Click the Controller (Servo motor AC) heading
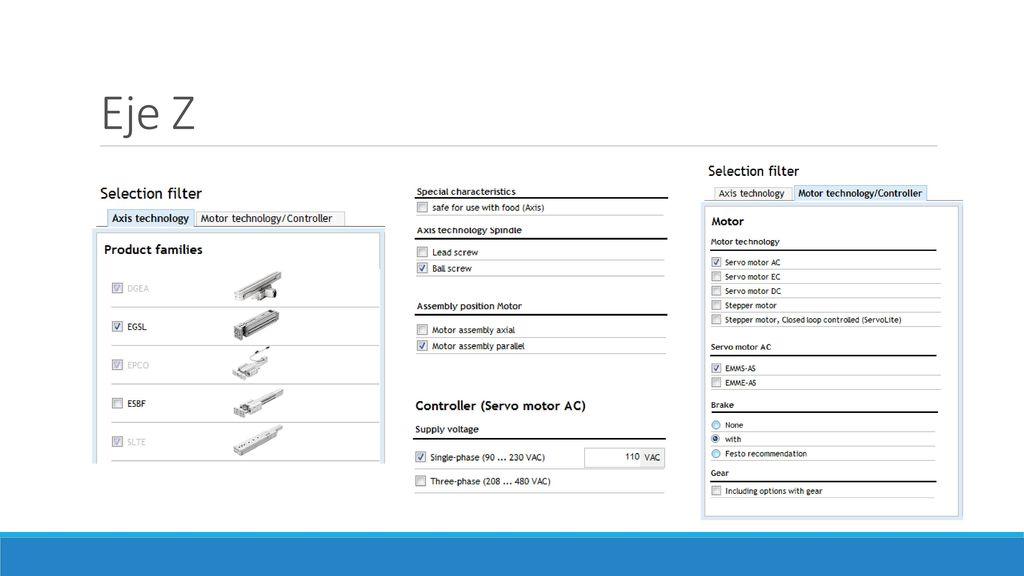Image resolution: width=1024 pixels, height=576 pixels. click(500, 406)
